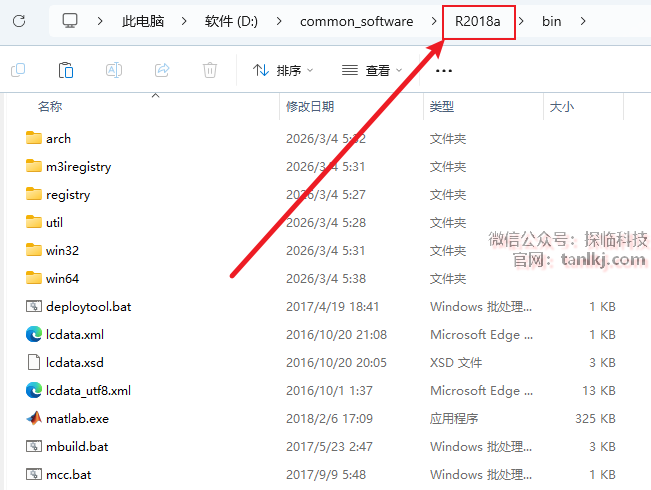Click the win64 folder icon
Screen dimensions: 651x490
[x=34, y=278]
